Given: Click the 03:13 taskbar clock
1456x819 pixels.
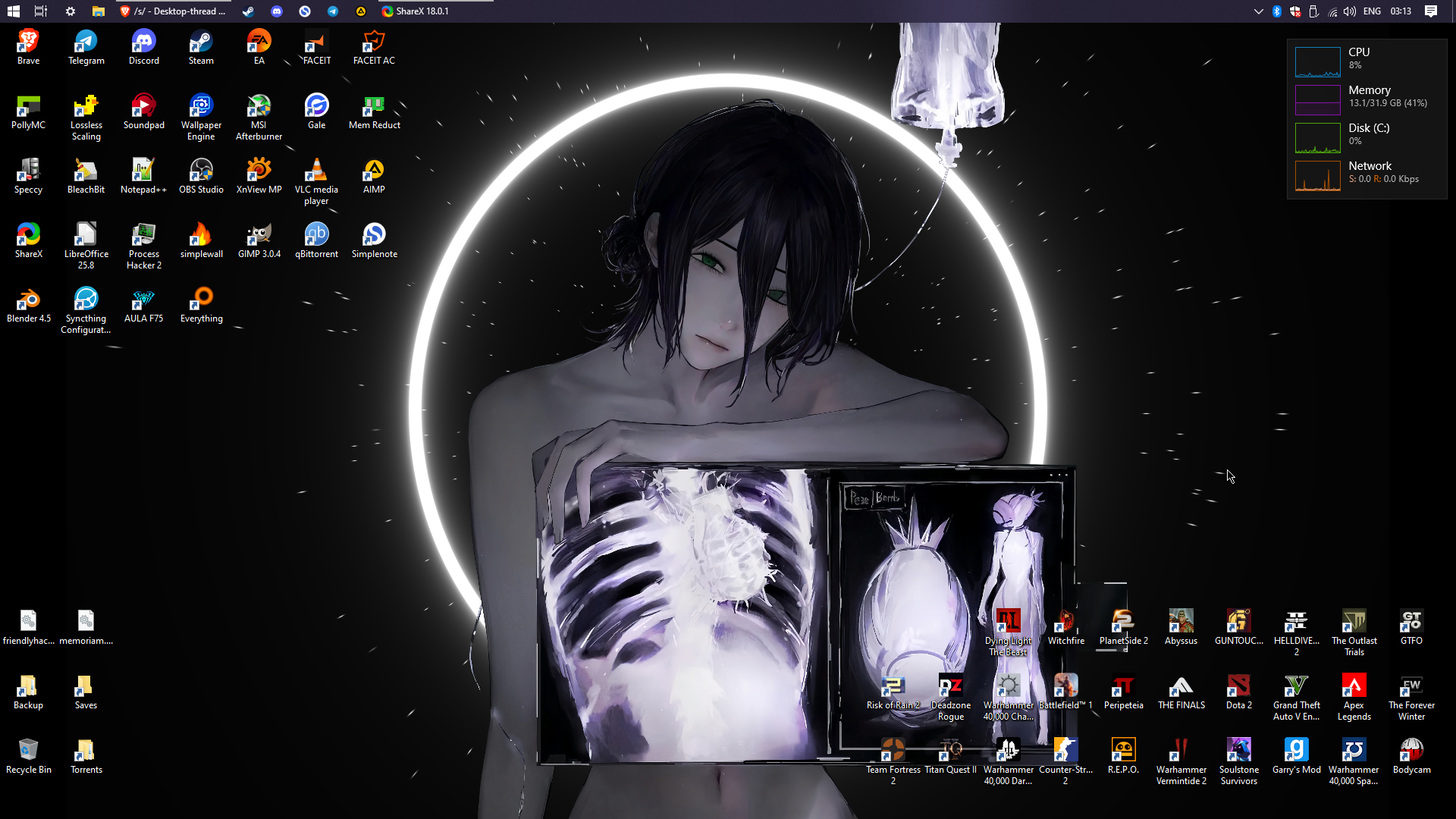Looking at the screenshot, I should 1401,11.
